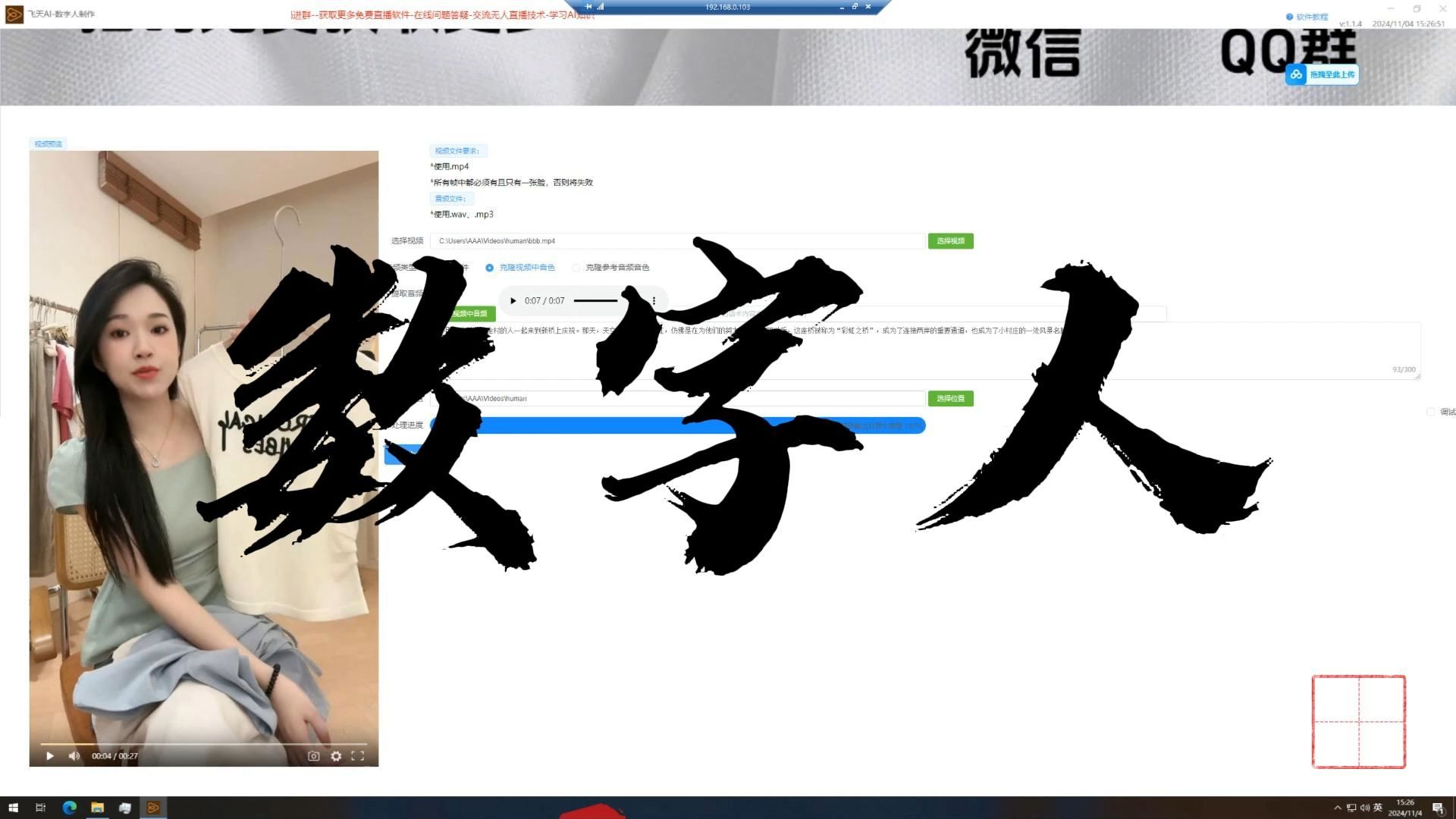Image resolution: width=1456 pixels, height=819 pixels.
Task: Open audio player more options menu
Action: 654,301
